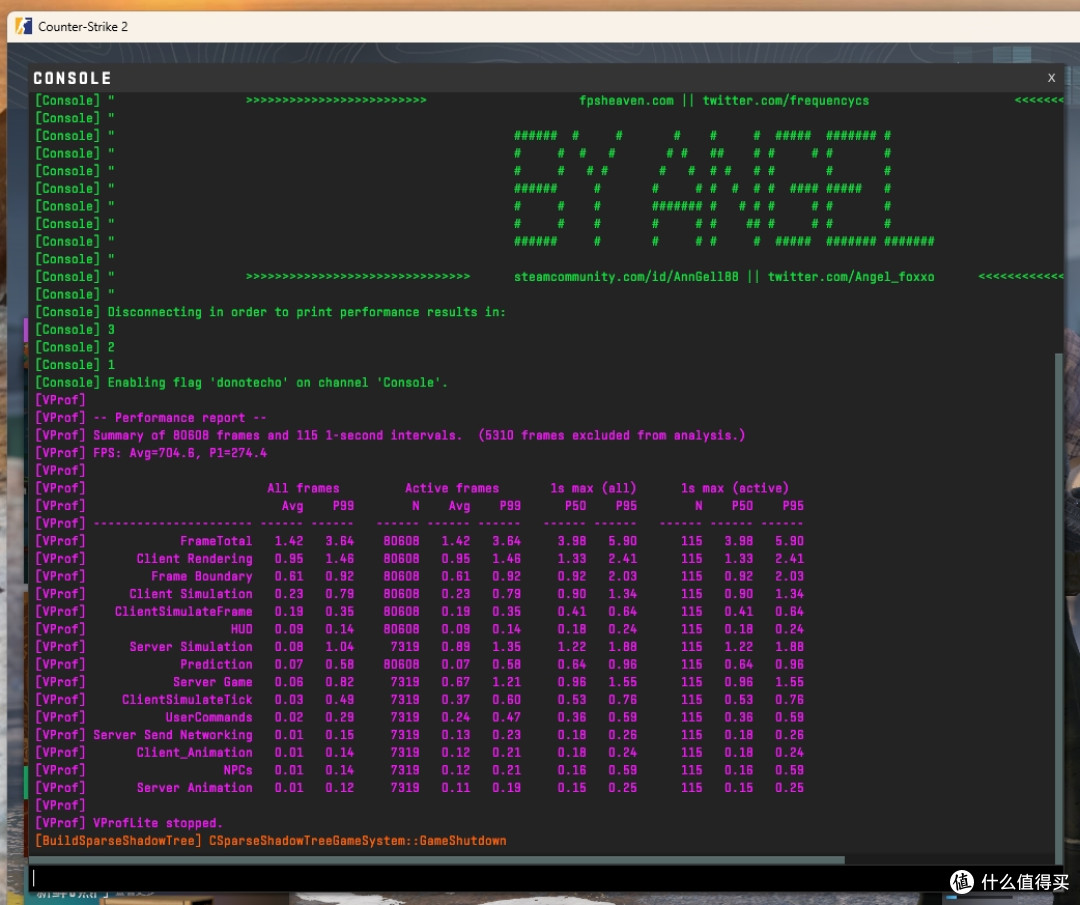
Task: Click the 'Counter-Strike 2' window title text
Action: coord(83,26)
